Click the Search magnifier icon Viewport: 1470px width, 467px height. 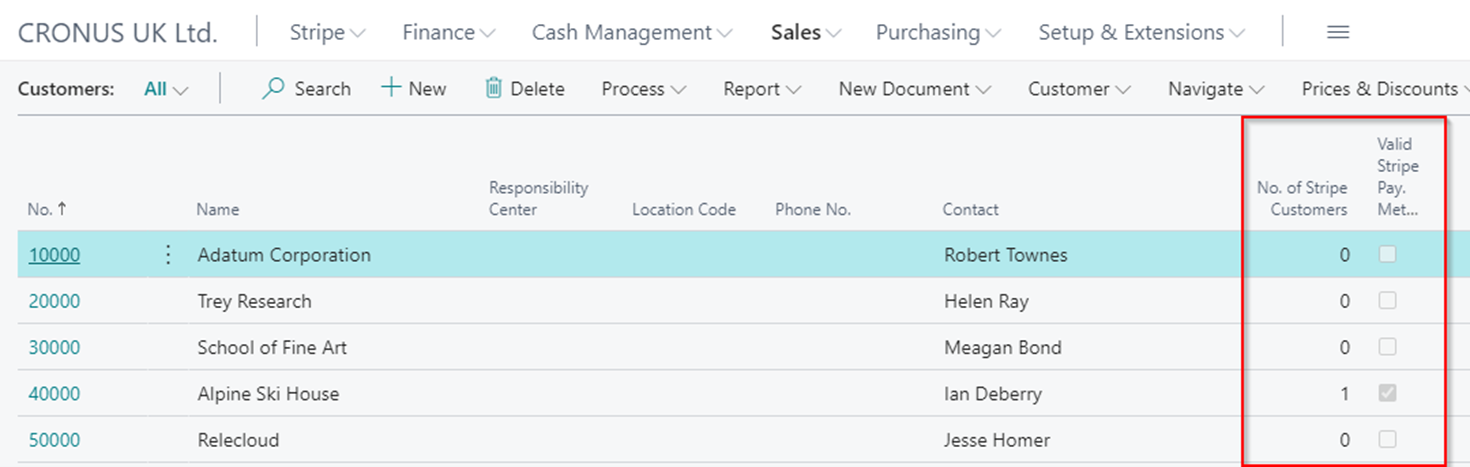coord(273,89)
